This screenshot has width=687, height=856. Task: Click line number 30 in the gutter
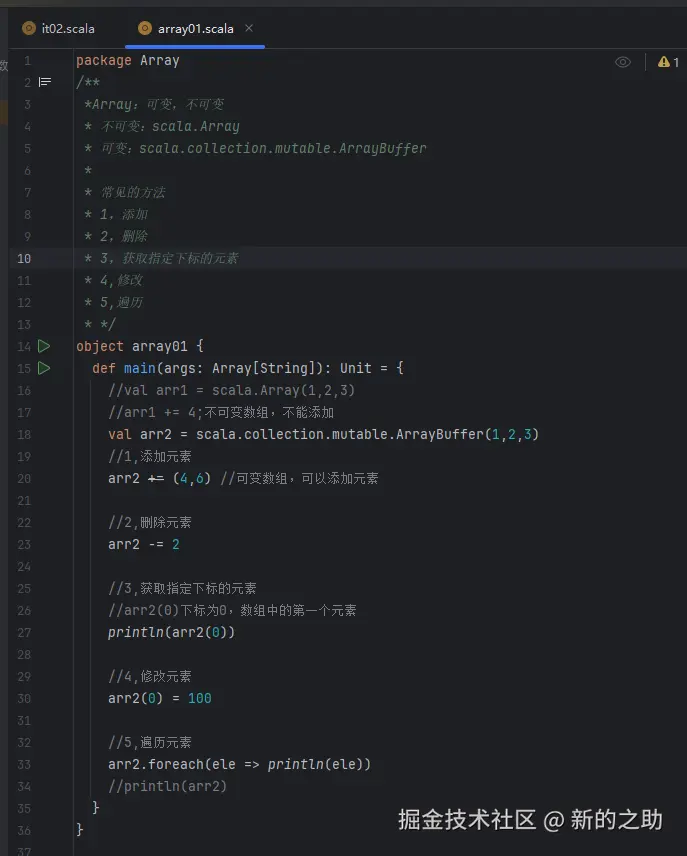tap(24, 698)
